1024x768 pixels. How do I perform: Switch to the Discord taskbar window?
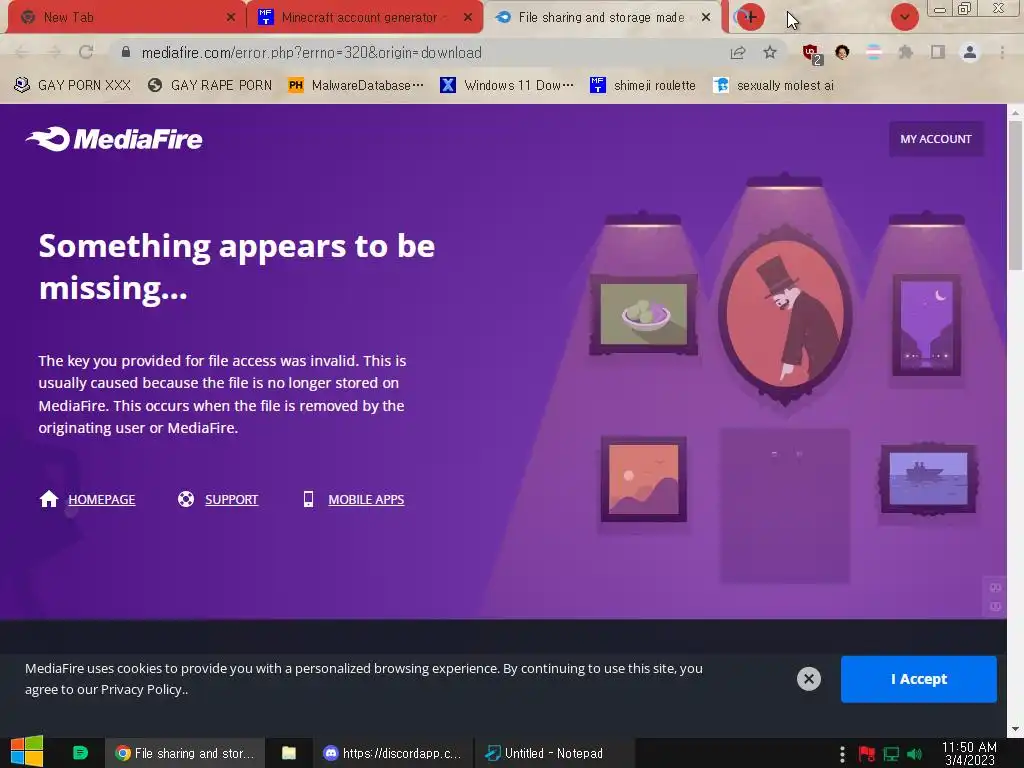click(392, 753)
